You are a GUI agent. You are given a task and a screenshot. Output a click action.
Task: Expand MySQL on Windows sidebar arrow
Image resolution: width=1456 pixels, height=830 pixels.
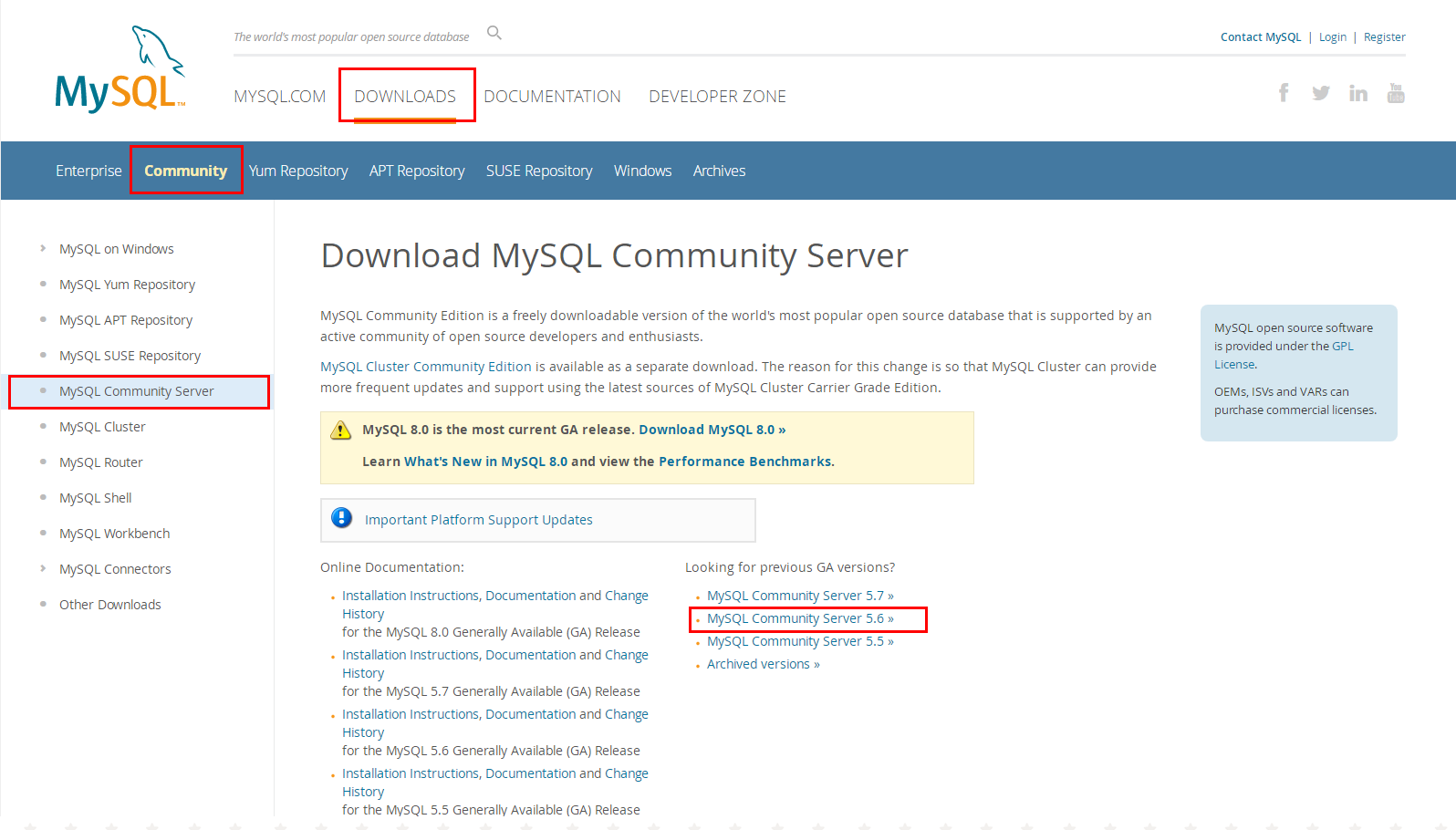[43, 248]
